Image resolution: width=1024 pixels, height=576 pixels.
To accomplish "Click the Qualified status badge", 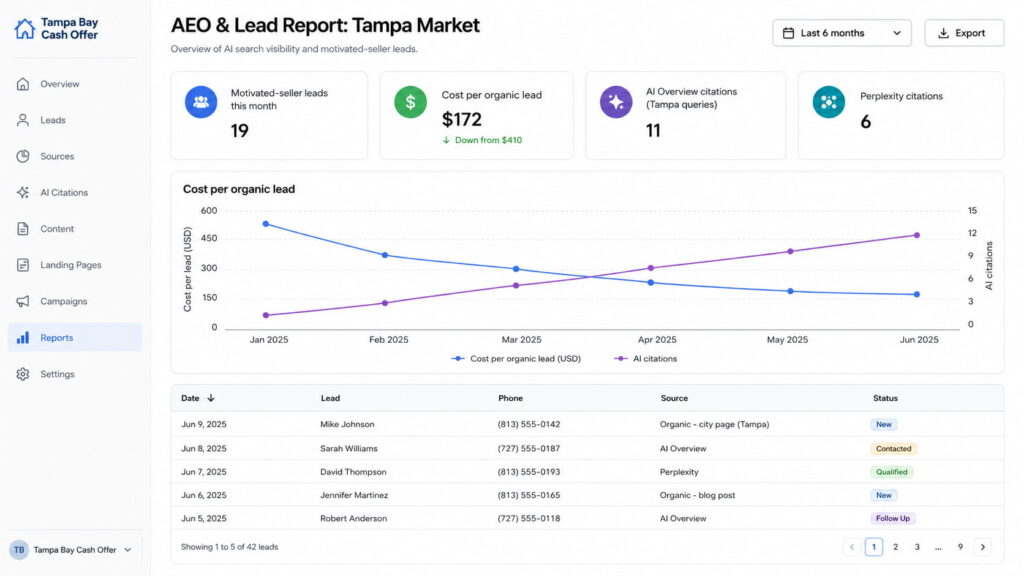I will (x=891, y=472).
